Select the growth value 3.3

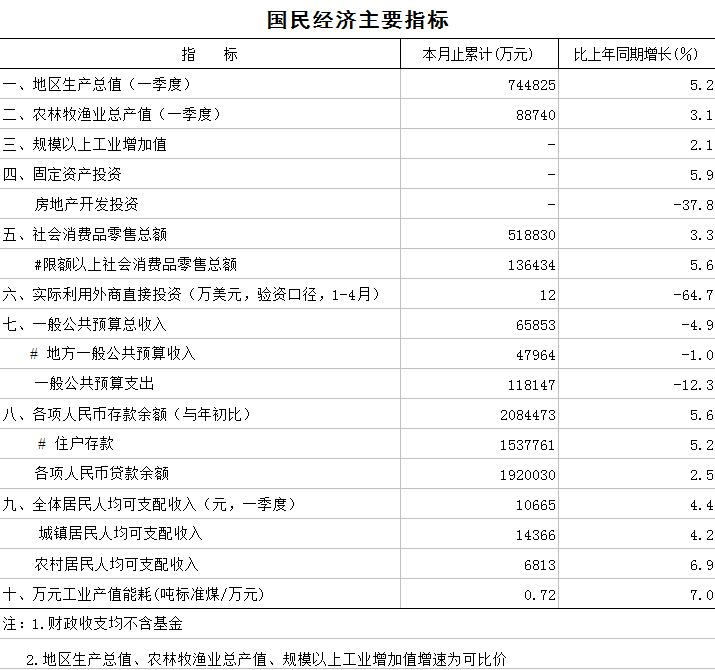[x=701, y=235]
